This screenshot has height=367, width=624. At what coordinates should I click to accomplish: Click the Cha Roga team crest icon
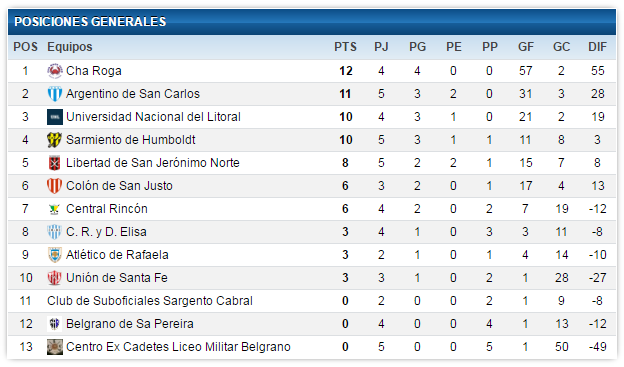55,71
